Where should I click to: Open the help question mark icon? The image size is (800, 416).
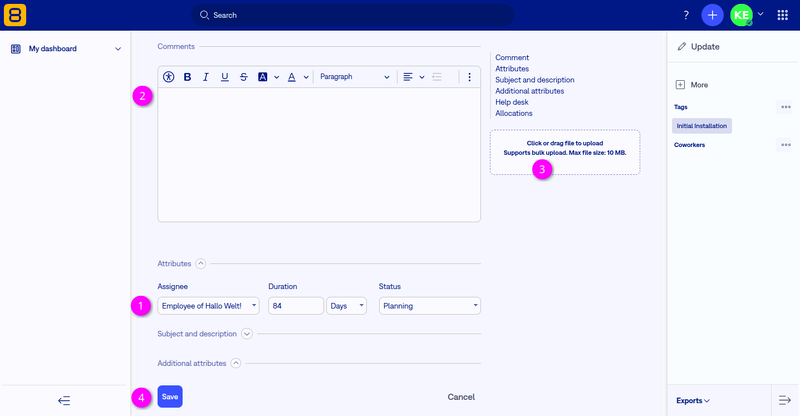[686, 15]
